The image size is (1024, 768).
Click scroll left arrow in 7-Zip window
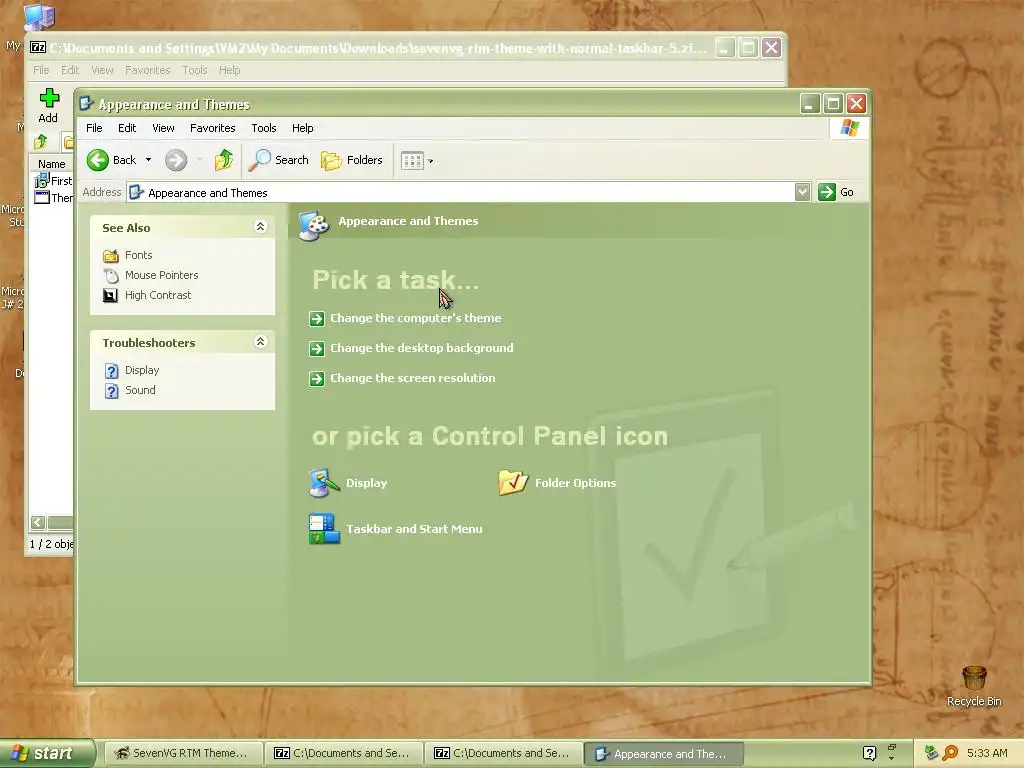38,522
